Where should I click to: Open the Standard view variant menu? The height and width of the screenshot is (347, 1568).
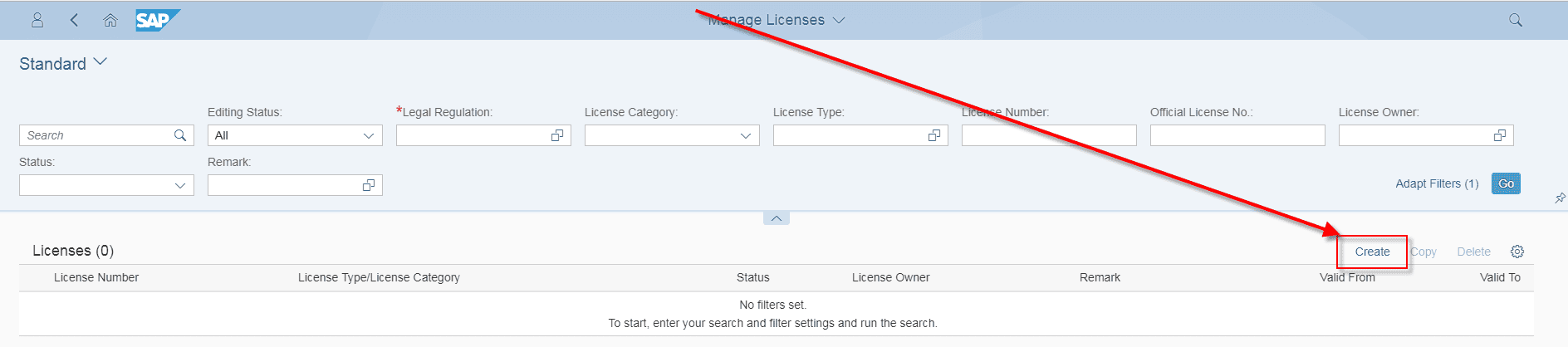click(x=100, y=62)
